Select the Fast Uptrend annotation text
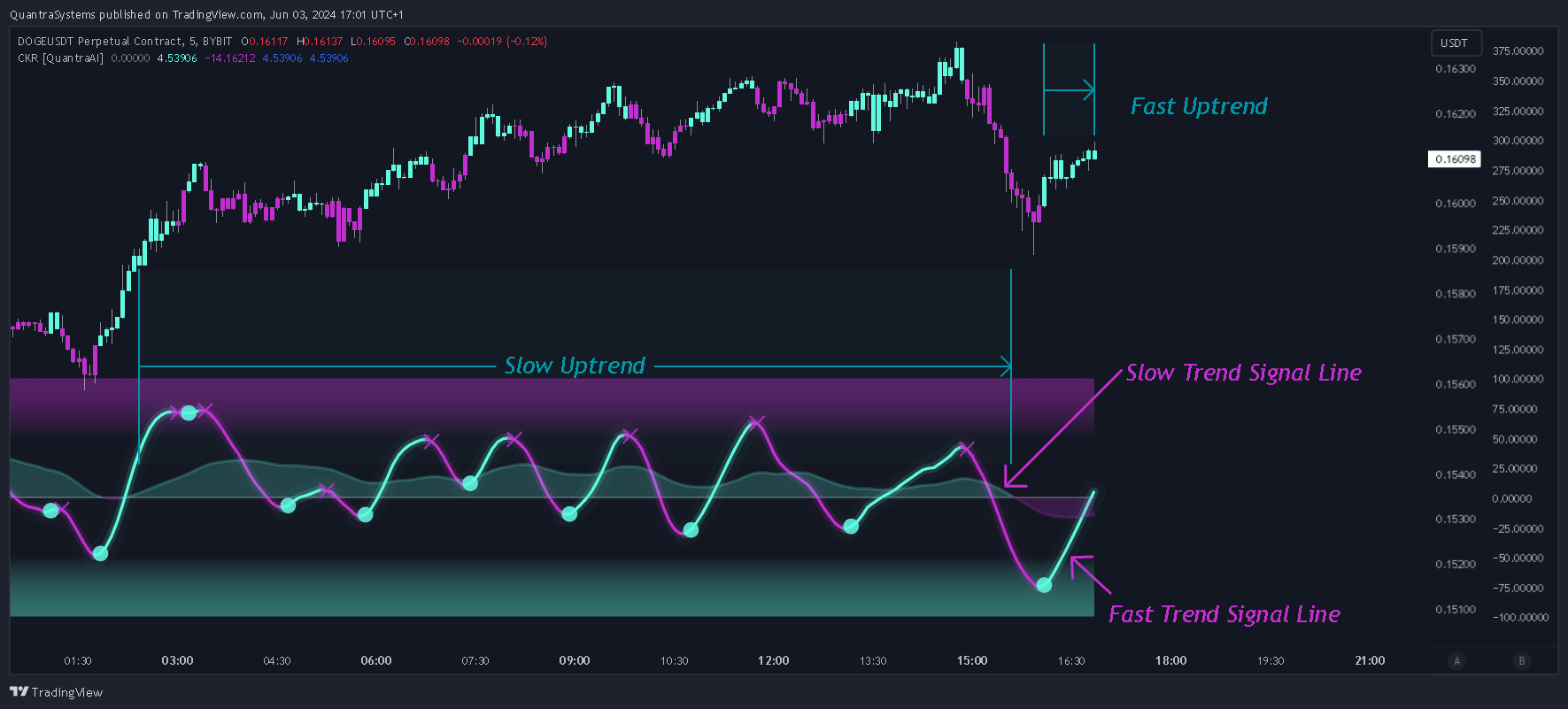1568x709 pixels. (x=1199, y=106)
